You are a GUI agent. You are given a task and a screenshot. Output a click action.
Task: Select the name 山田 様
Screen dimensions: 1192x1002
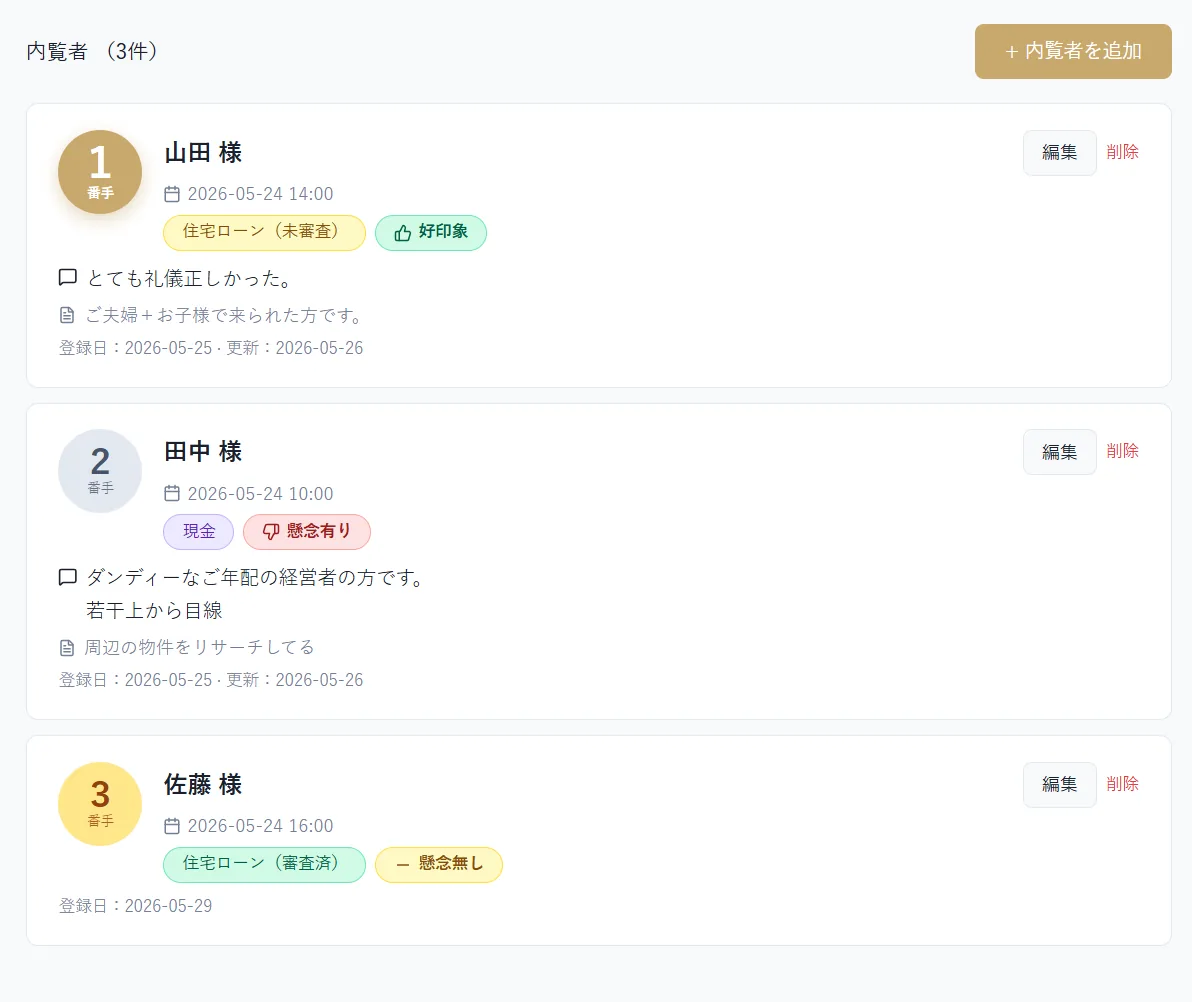[x=203, y=153]
